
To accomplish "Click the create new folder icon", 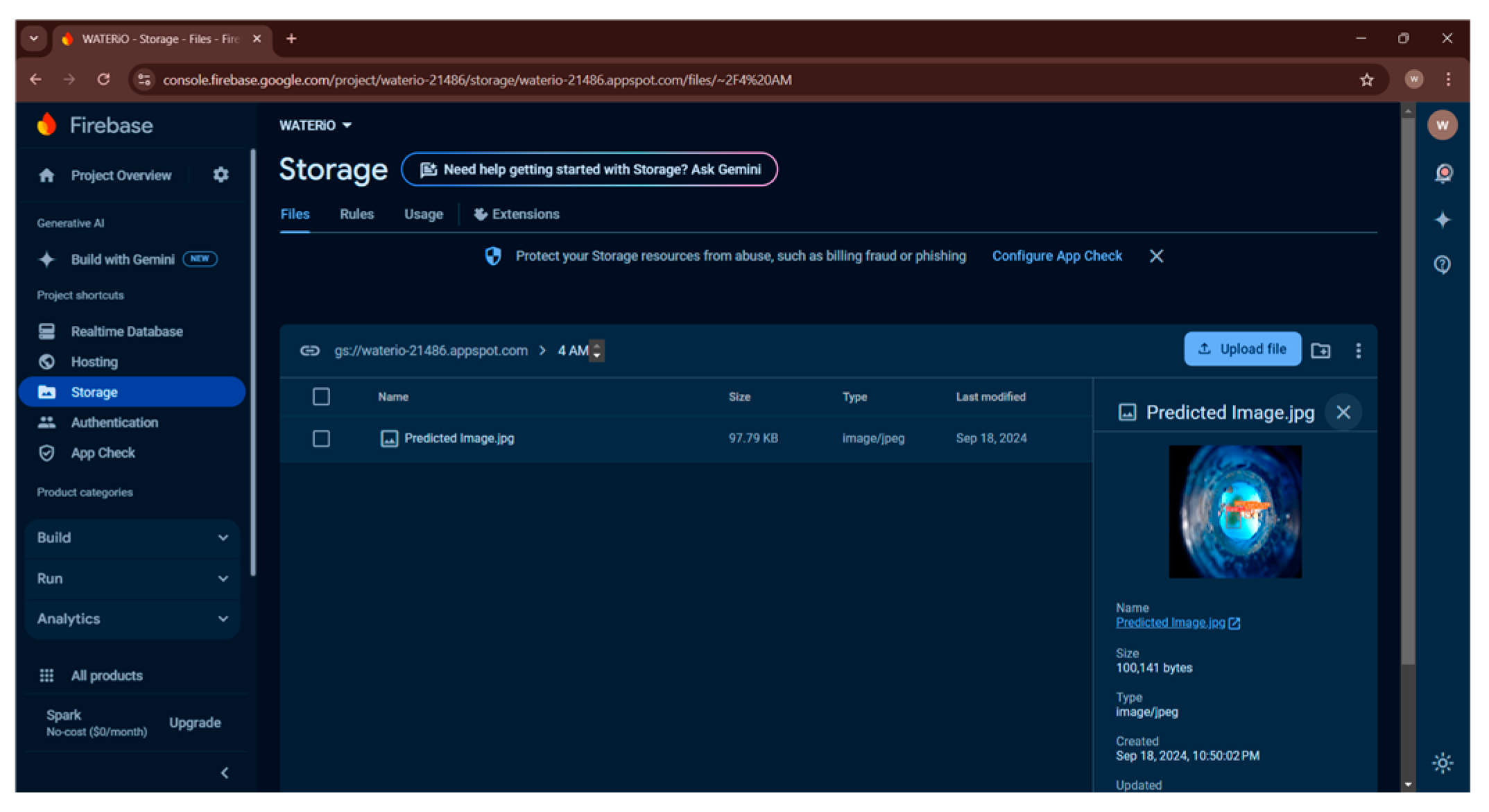I will coord(1320,351).
